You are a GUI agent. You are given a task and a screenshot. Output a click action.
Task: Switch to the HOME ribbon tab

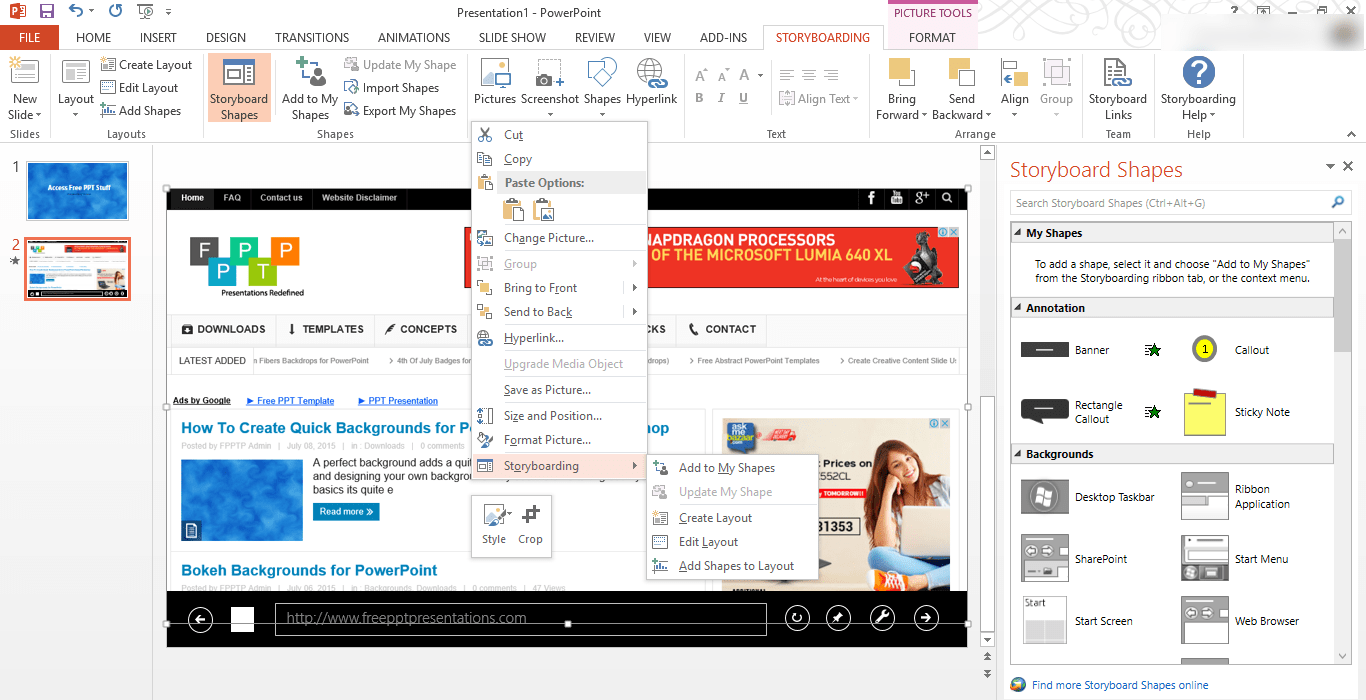[x=93, y=38]
